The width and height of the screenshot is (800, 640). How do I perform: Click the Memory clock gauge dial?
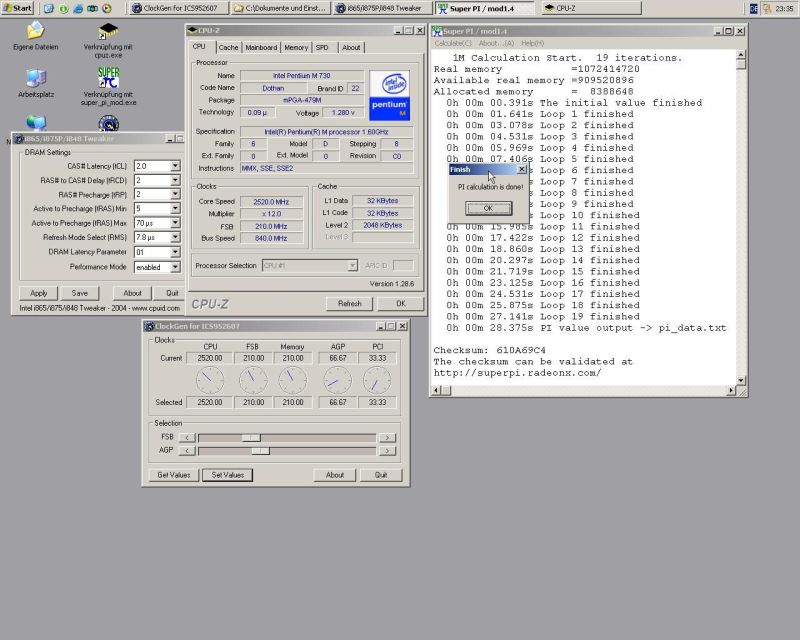[293, 380]
